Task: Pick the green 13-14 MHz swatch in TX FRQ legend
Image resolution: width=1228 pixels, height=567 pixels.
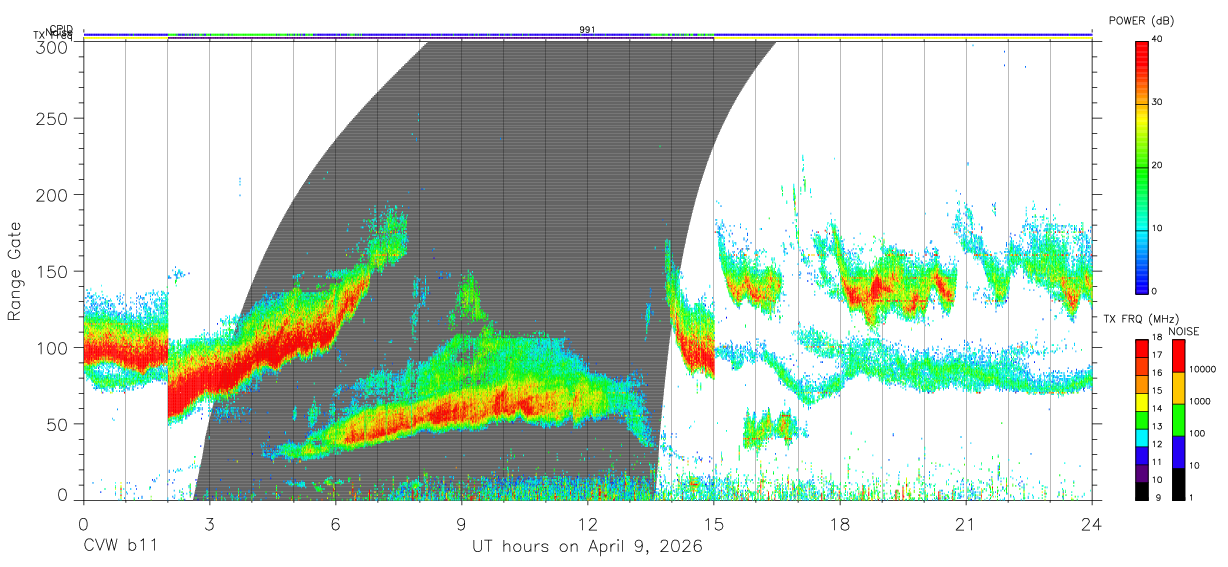Action: click(1141, 418)
